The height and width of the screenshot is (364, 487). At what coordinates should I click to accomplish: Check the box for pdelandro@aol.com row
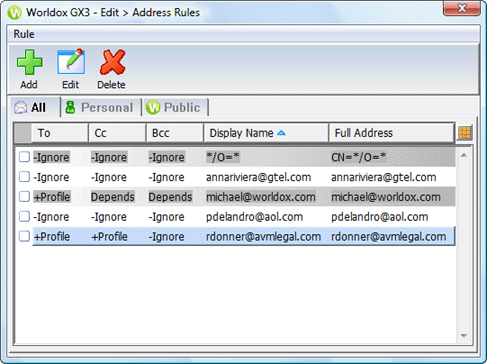24,217
